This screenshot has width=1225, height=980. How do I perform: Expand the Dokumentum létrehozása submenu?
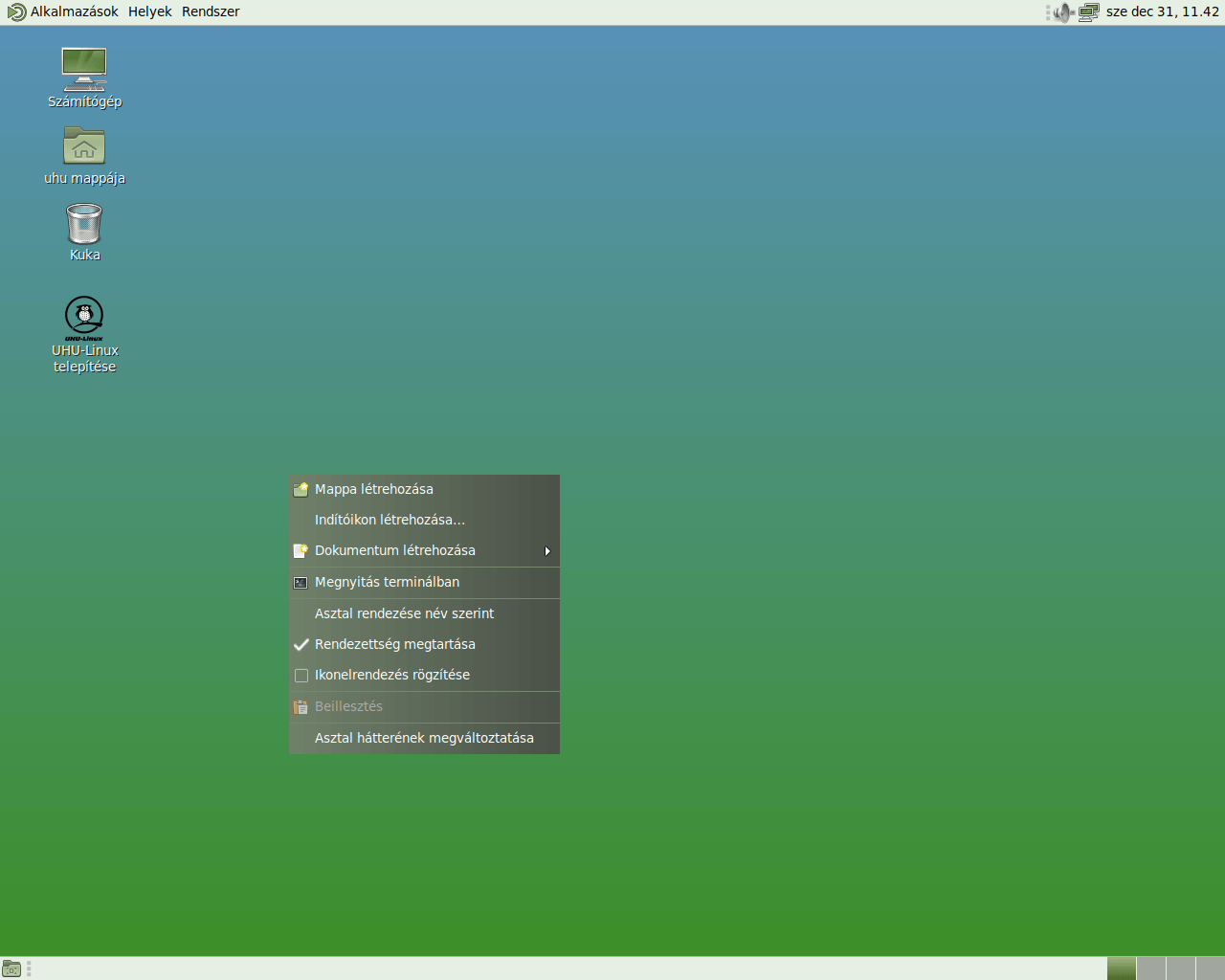coord(394,550)
